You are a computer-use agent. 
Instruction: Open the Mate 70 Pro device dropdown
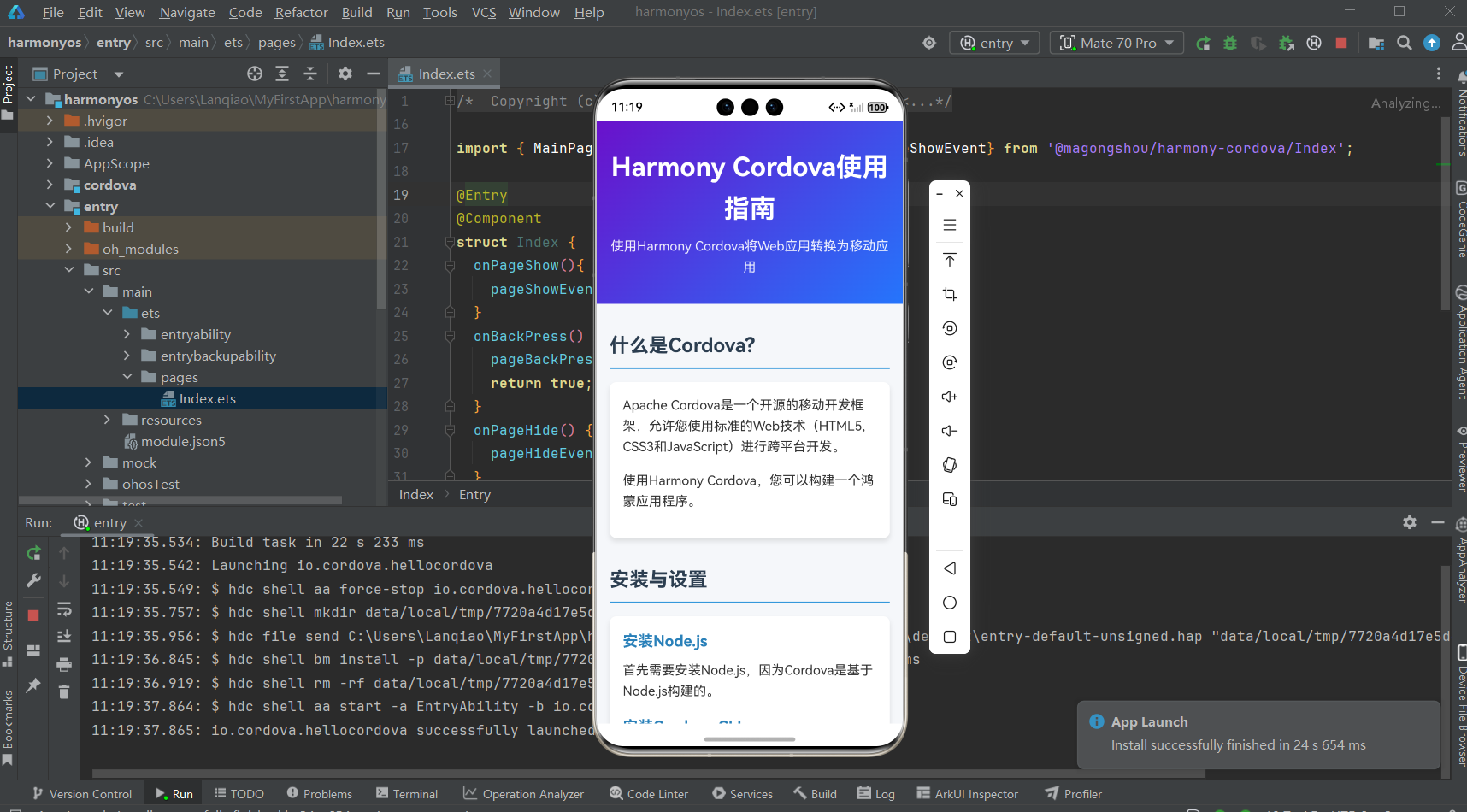coord(1116,43)
